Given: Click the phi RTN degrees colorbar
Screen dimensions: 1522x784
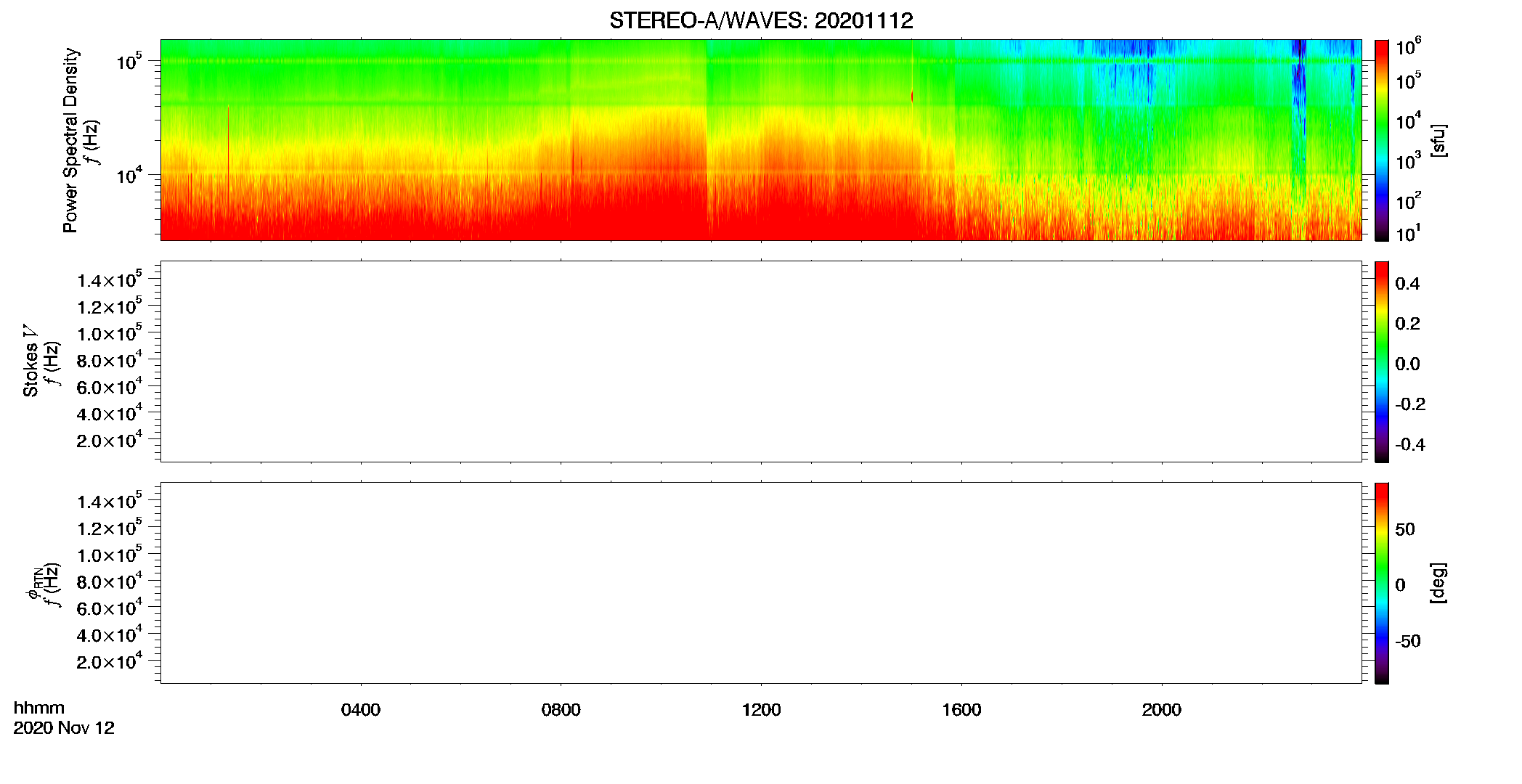Looking at the screenshot, I should point(1381,583).
